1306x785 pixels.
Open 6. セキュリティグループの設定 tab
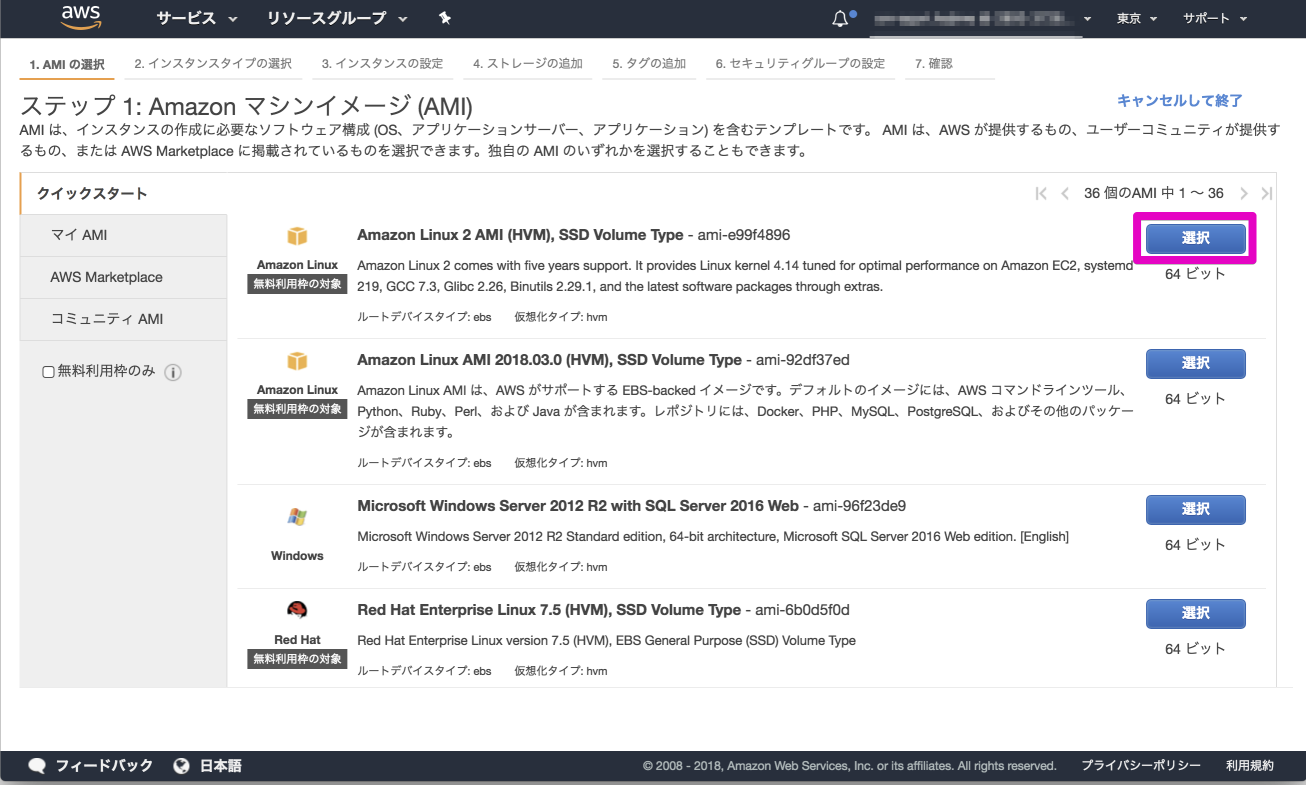pos(800,64)
